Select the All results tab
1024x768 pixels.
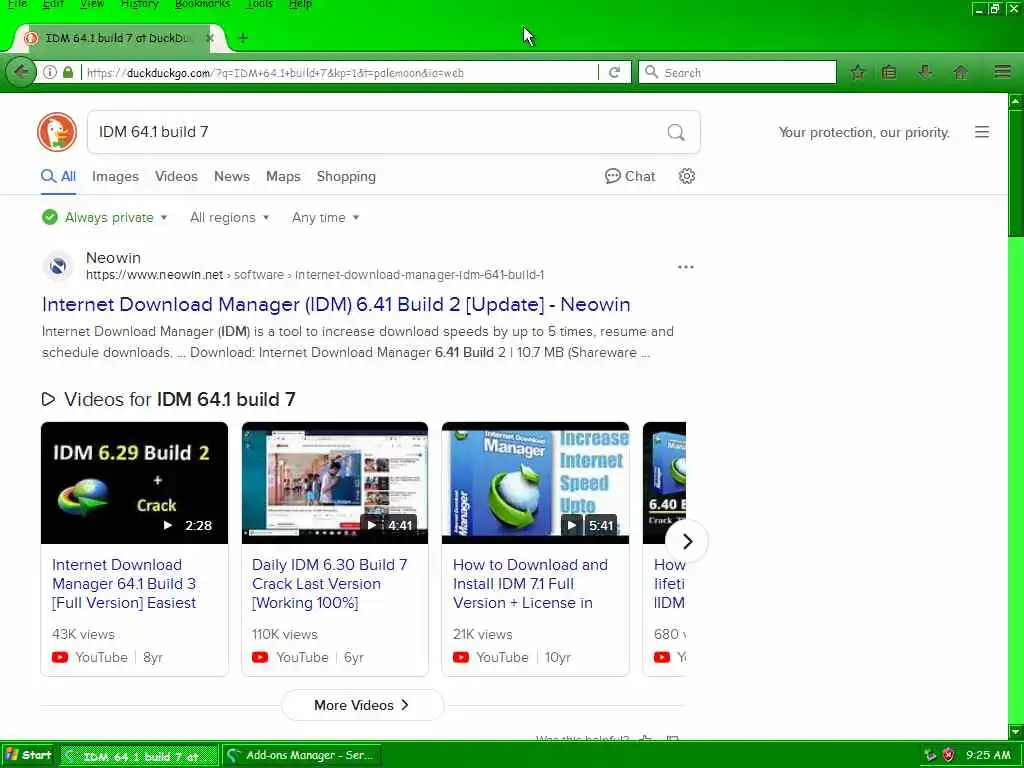pos(59,176)
